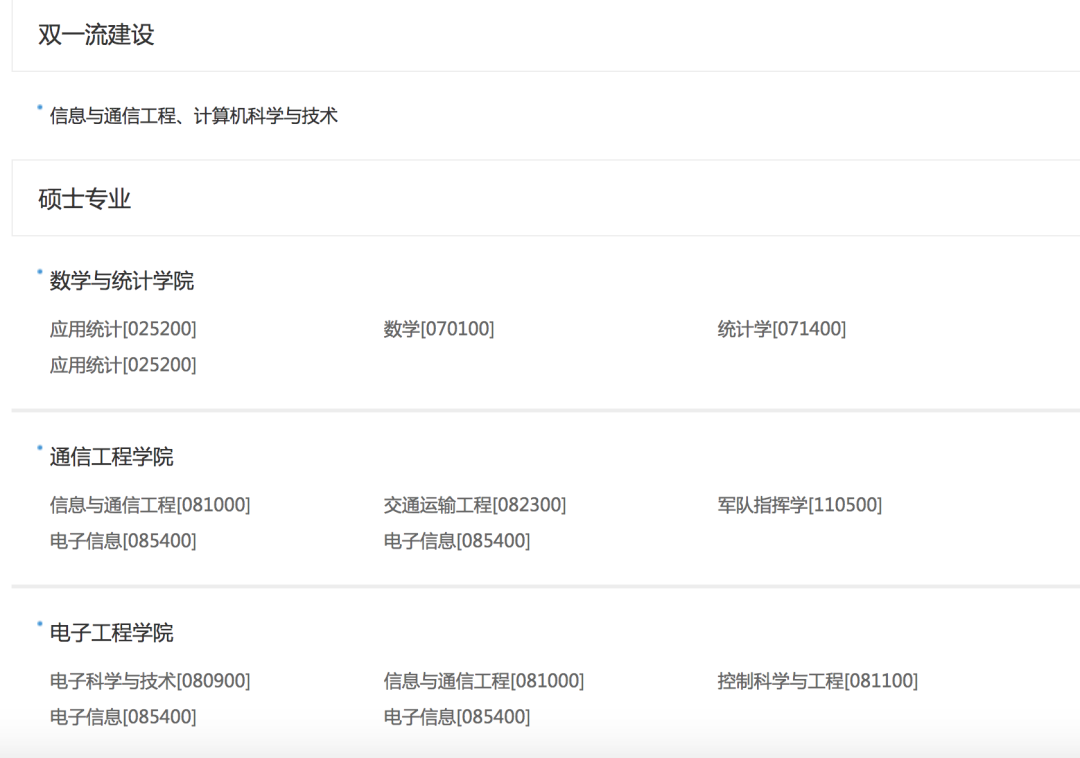Click the 军队指挥学[110500] major
The height and width of the screenshot is (758, 1080).
[x=799, y=505]
